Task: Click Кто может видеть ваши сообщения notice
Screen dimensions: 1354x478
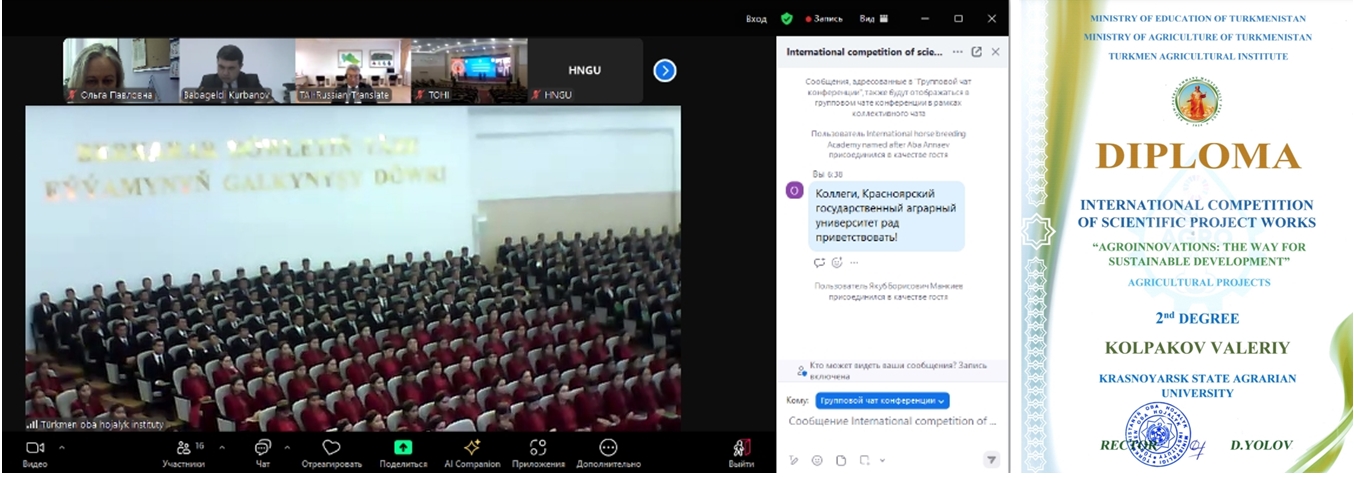Action: pos(892,371)
